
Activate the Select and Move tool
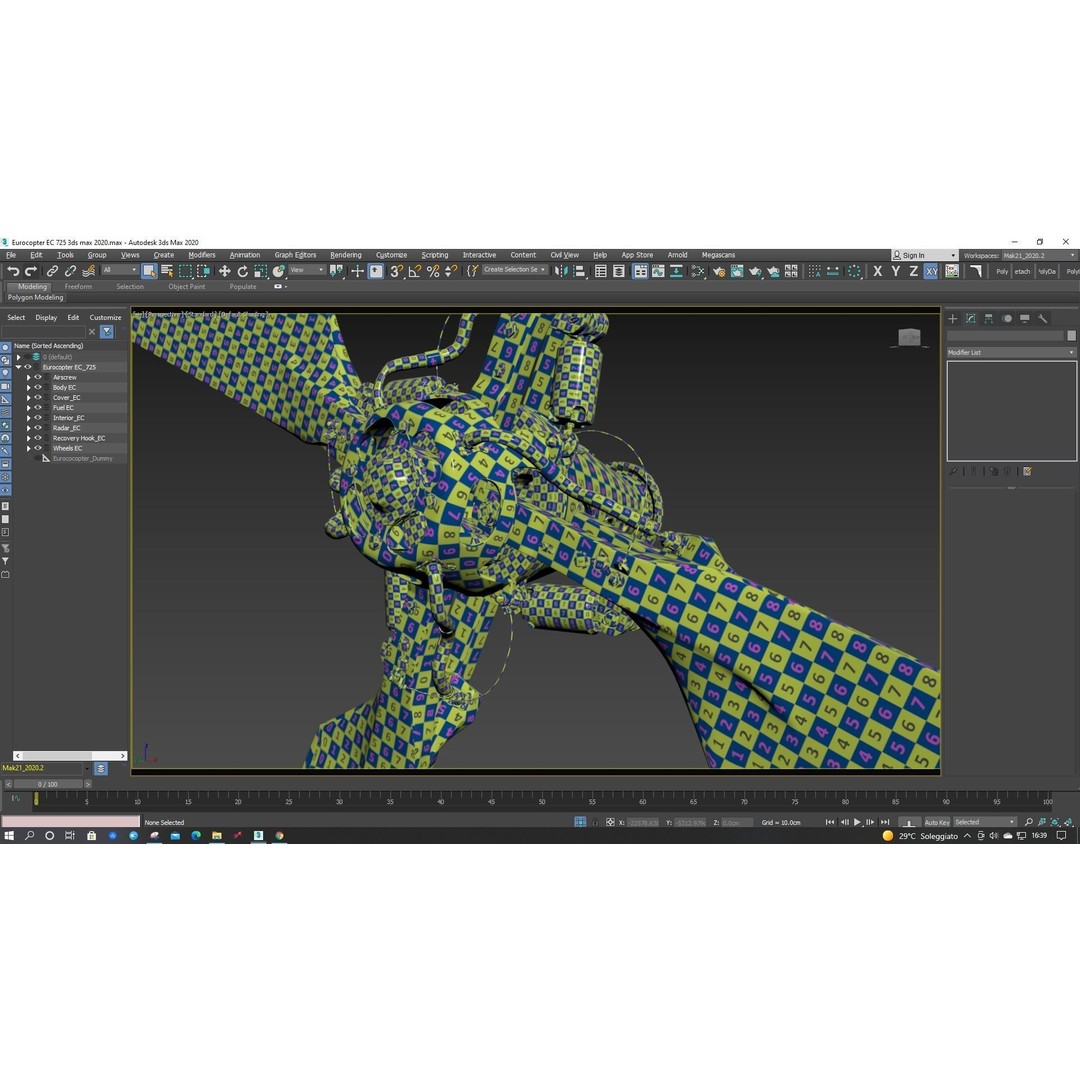(225, 271)
